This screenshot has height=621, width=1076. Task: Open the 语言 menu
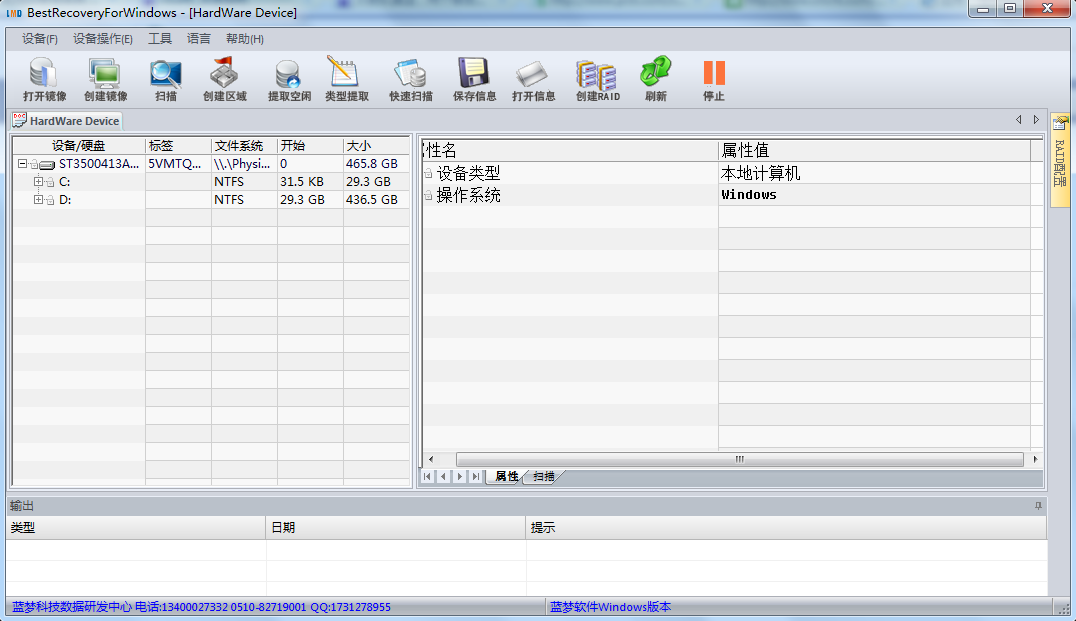[198, 39]
